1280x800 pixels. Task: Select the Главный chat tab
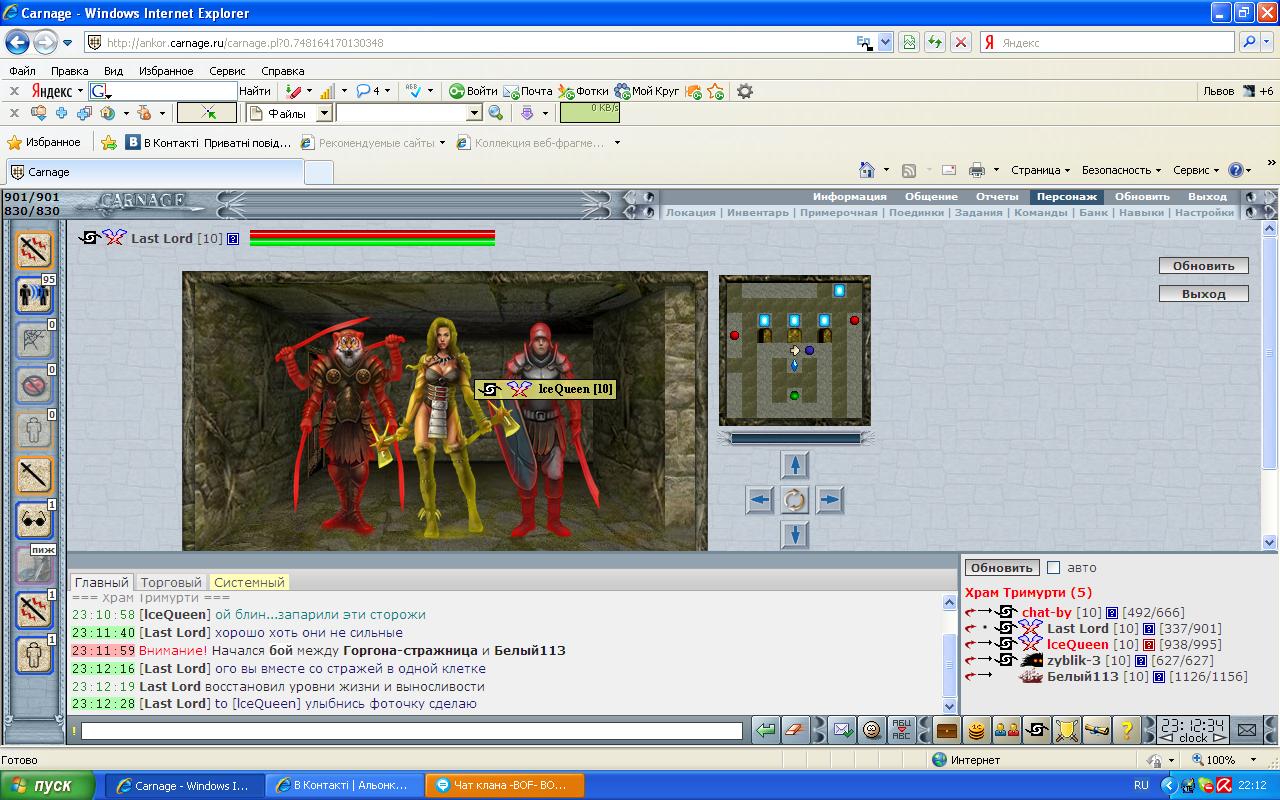pos(101,582)
